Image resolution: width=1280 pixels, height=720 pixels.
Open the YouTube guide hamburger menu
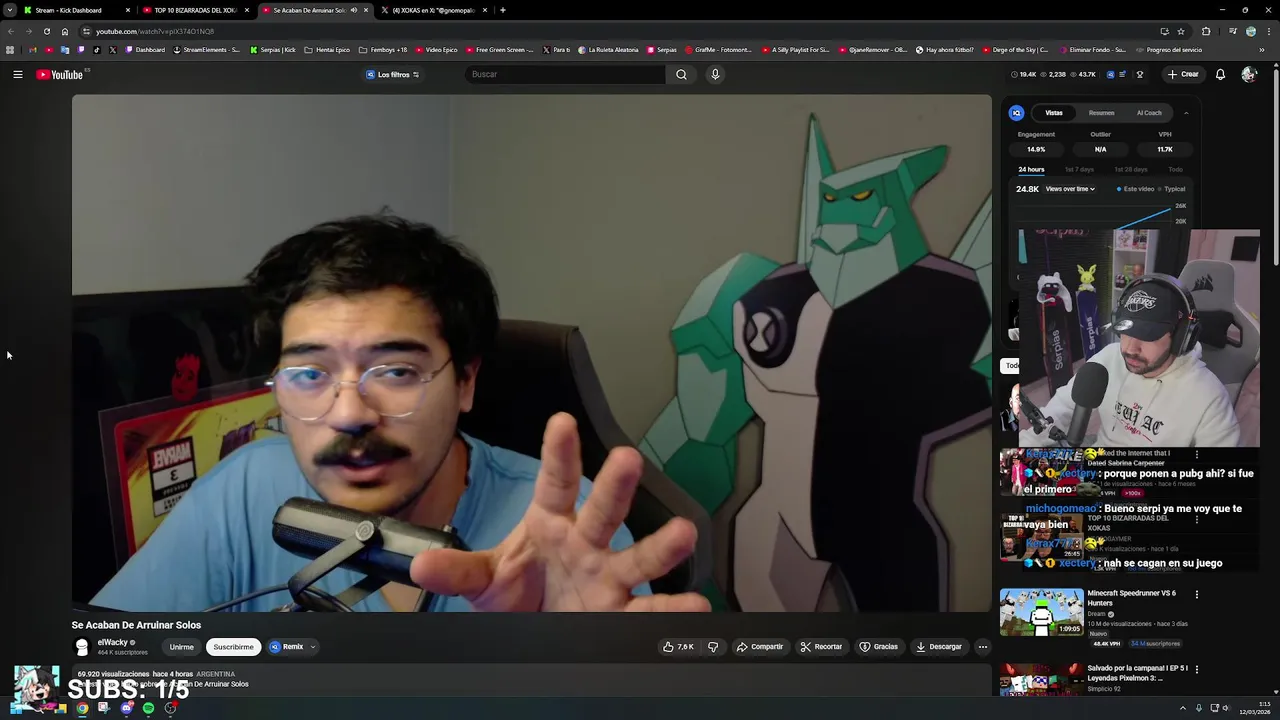tap(18, 74)
